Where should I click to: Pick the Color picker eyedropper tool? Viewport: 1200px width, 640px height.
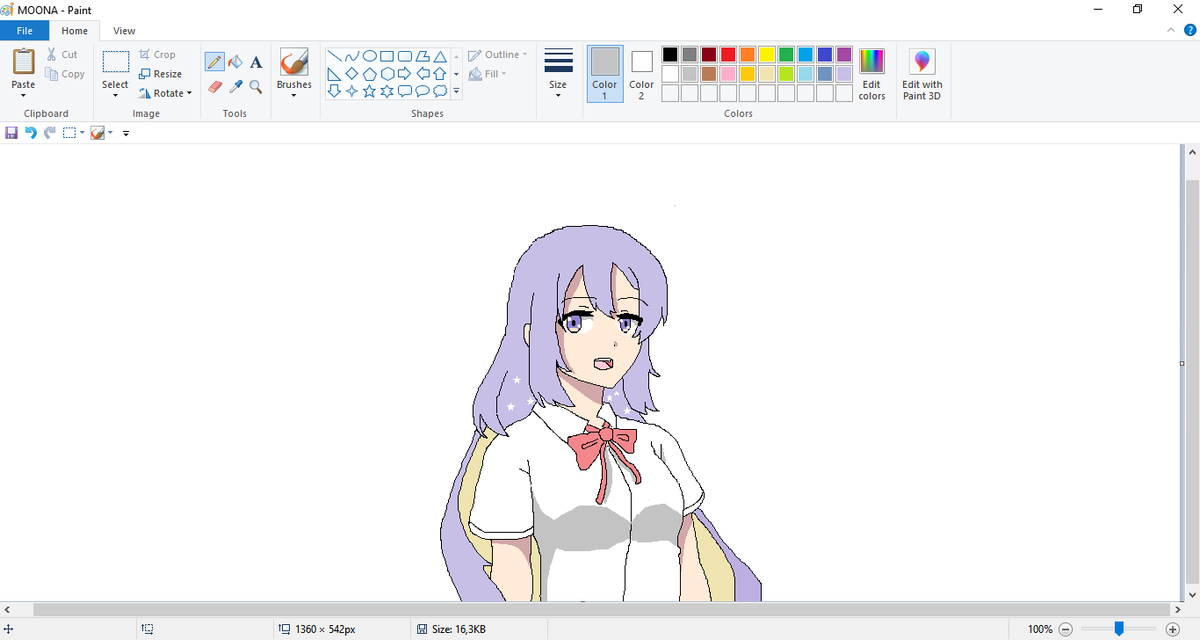pyautogui.click(x=235, y=87)
